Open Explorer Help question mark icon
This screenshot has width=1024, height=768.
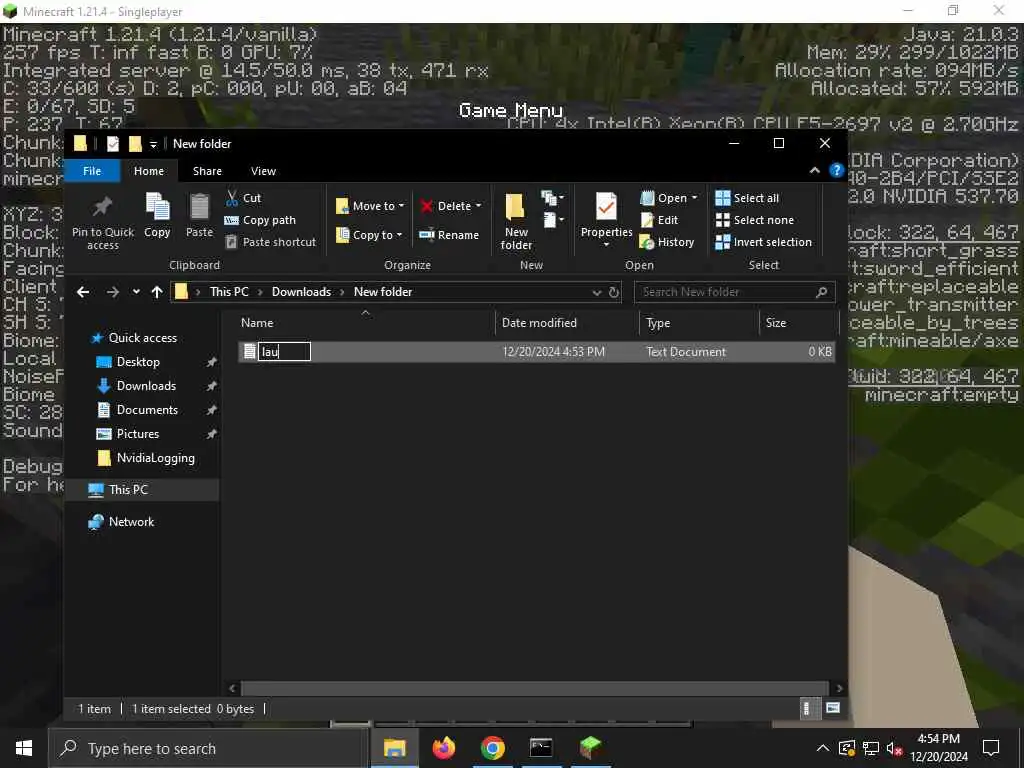[x=837, y=170]
